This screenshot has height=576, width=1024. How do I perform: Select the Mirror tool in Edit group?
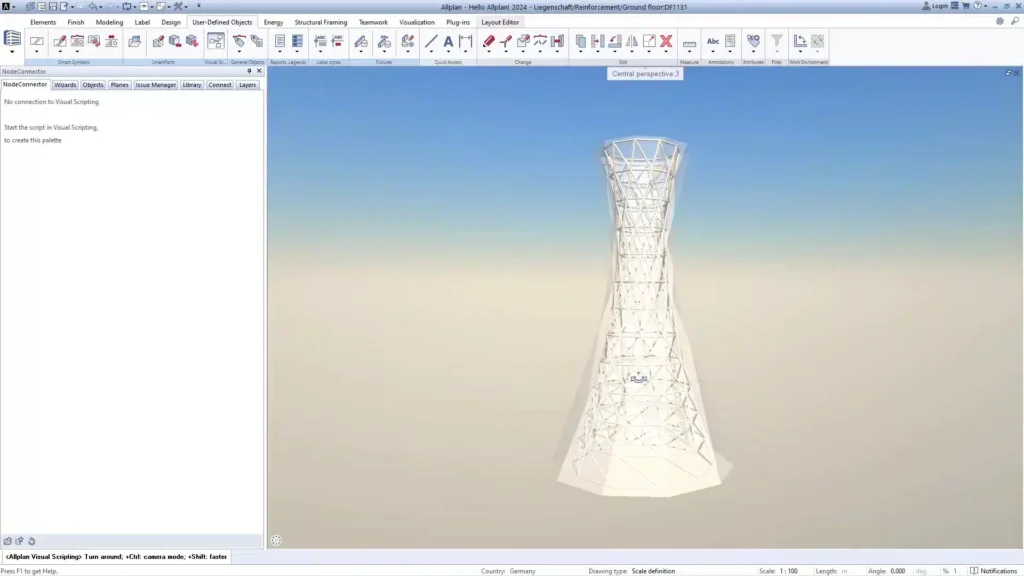633,40
